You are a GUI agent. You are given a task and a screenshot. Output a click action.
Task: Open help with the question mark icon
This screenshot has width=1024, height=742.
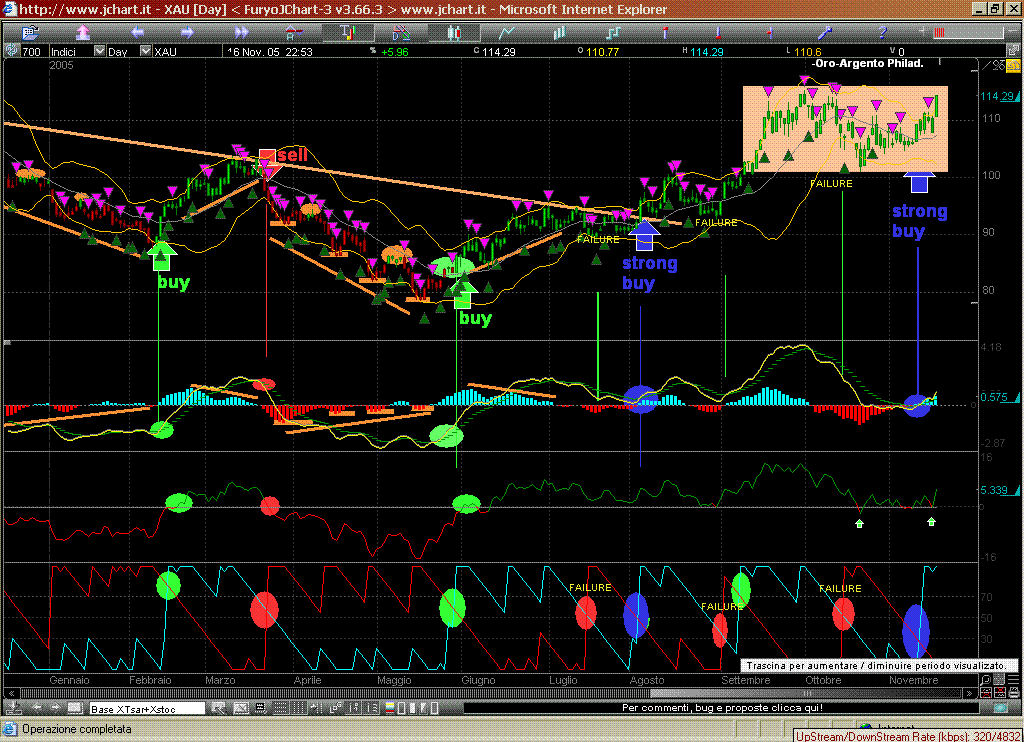882,32
